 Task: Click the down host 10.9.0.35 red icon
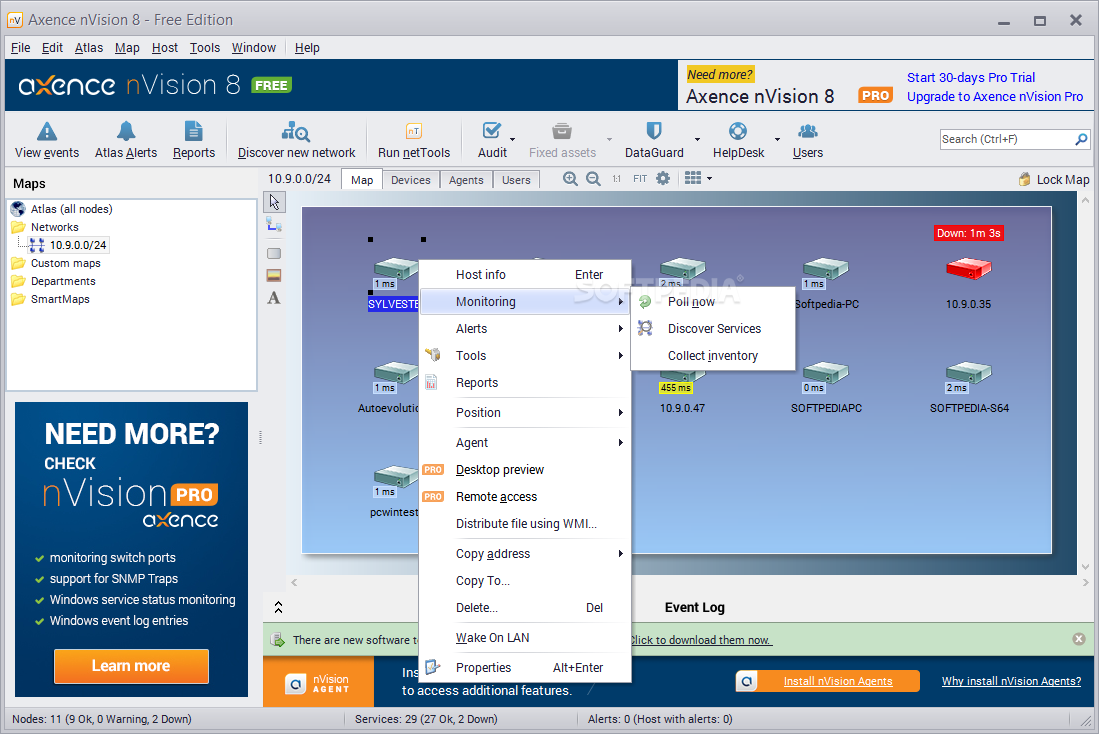coord(969,269)
